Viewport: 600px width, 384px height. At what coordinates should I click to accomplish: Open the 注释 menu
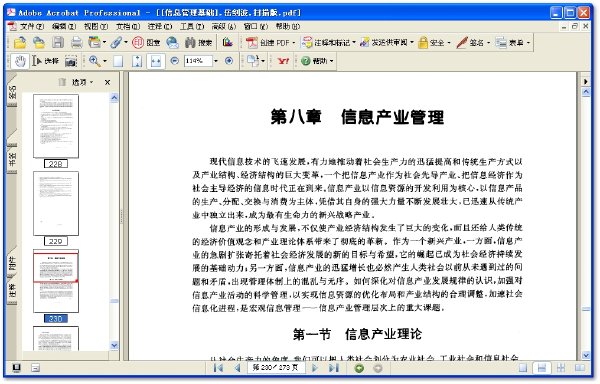[x=160, y=26]
